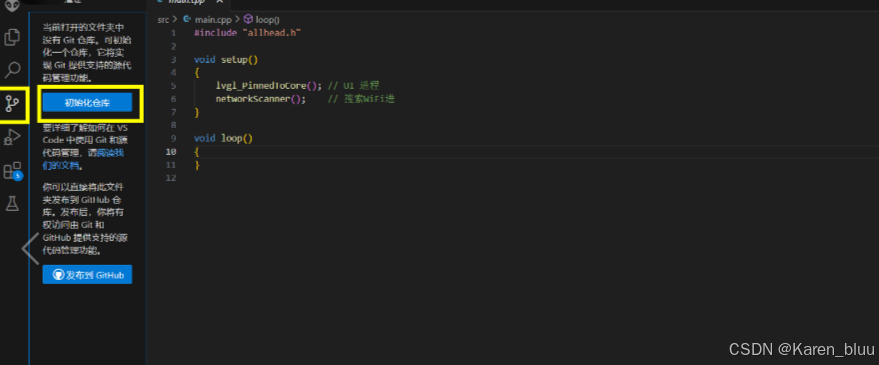Screen dimensions: 879x365
Task: Select the src breadcrumb segment
Action: pyautogui.click(x=163, y=19)
